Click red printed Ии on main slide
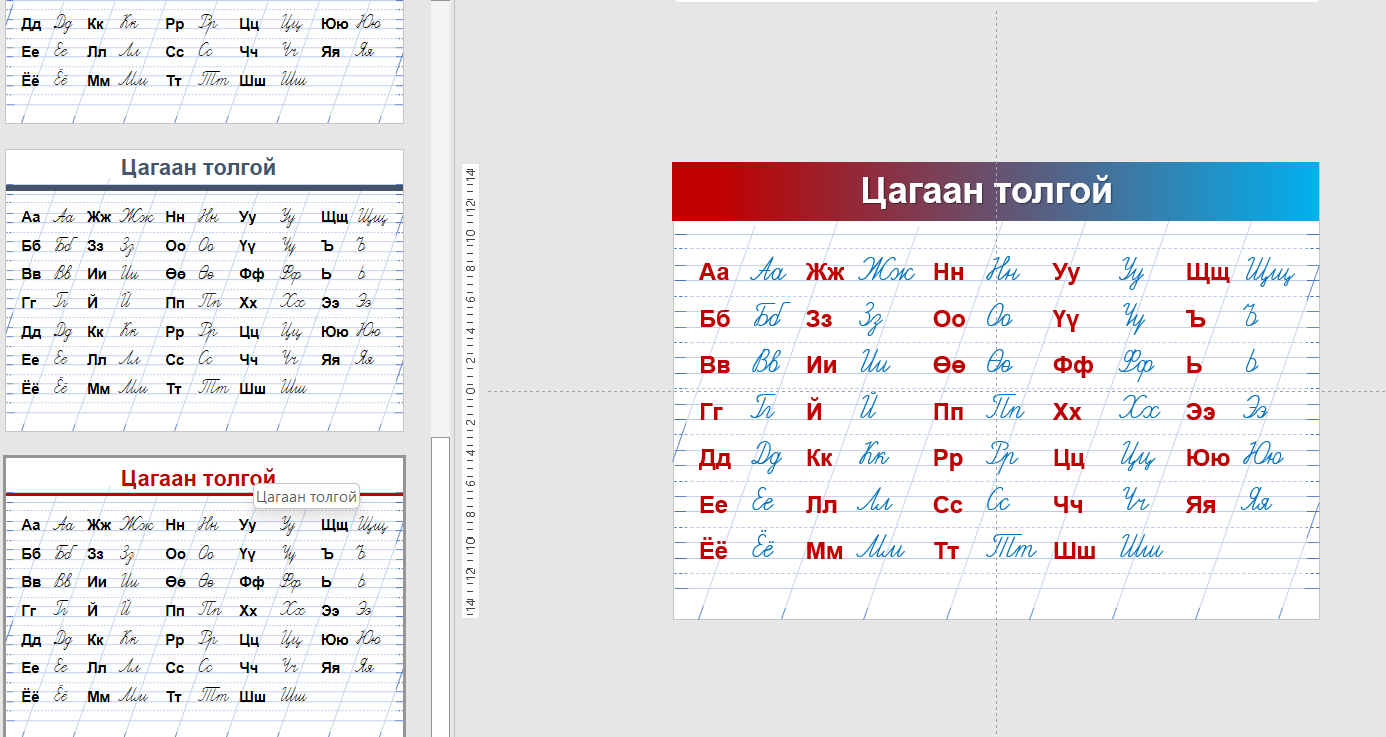Screen dimensions: 1386x737 tap(821, 365)
